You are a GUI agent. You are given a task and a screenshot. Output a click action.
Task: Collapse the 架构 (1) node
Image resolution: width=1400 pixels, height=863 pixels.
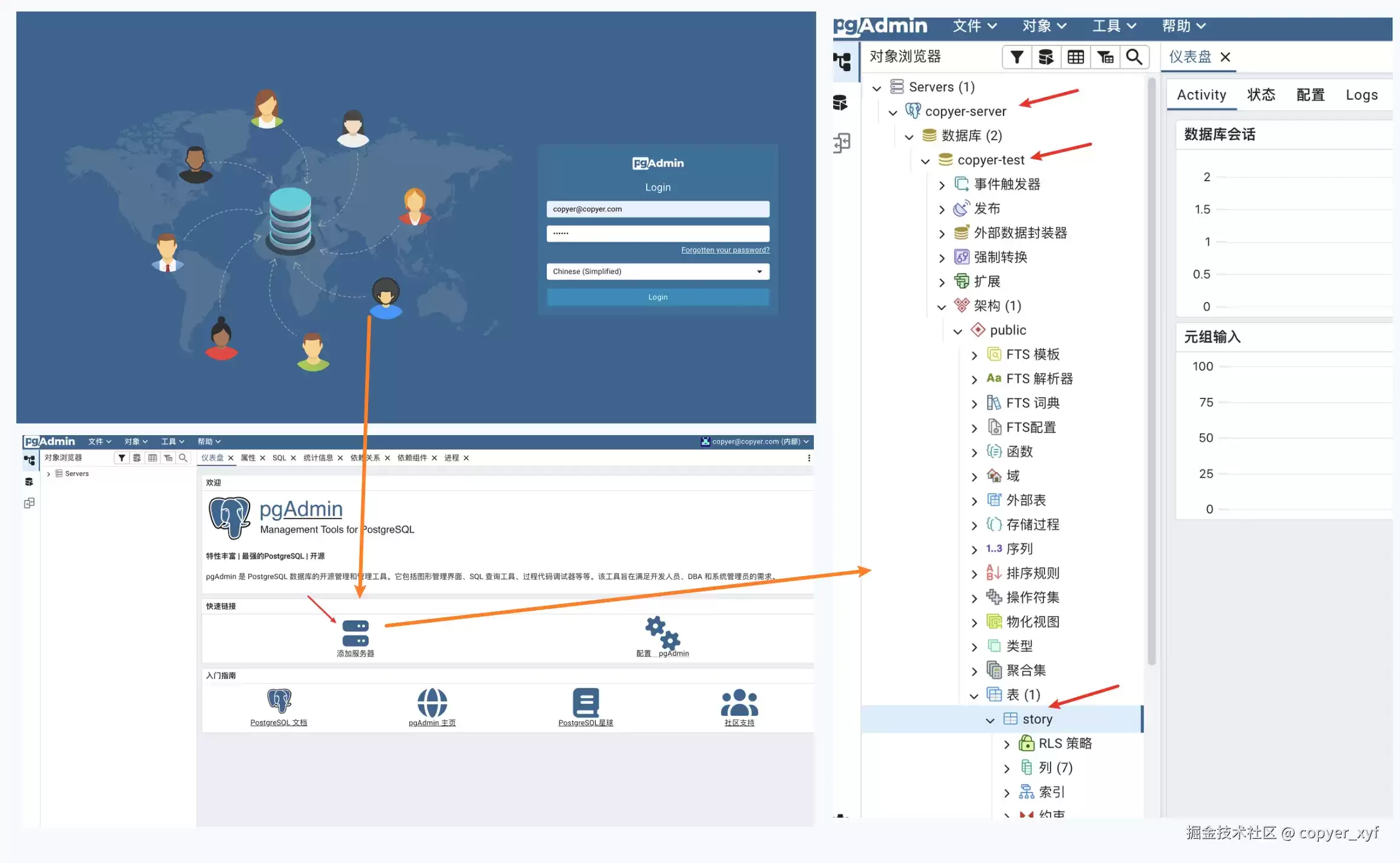click(942, 307)
